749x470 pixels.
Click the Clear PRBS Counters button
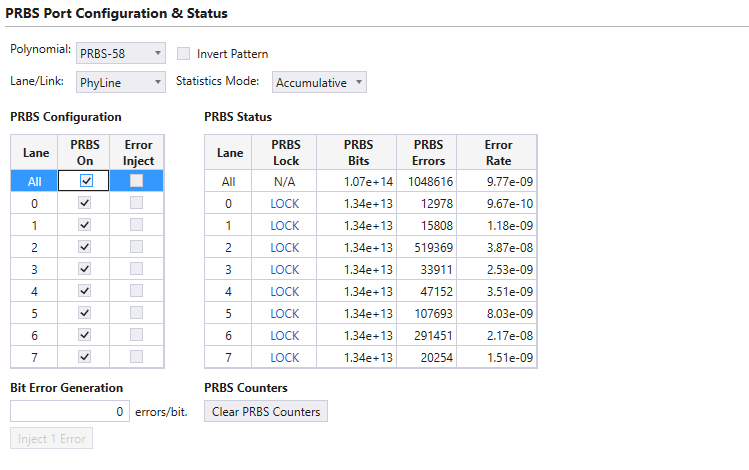[266, 411]
